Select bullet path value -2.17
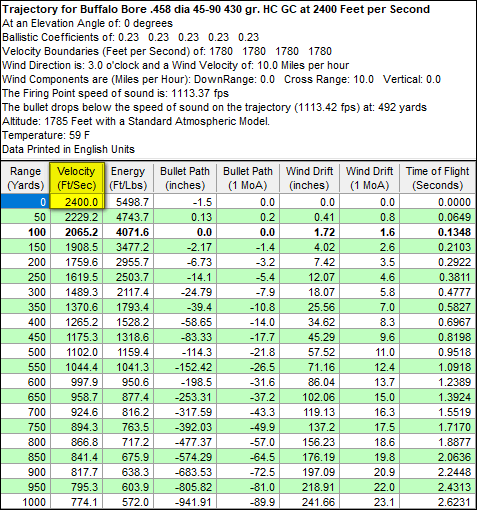The image size is (477, 510). tap(185, 247)
